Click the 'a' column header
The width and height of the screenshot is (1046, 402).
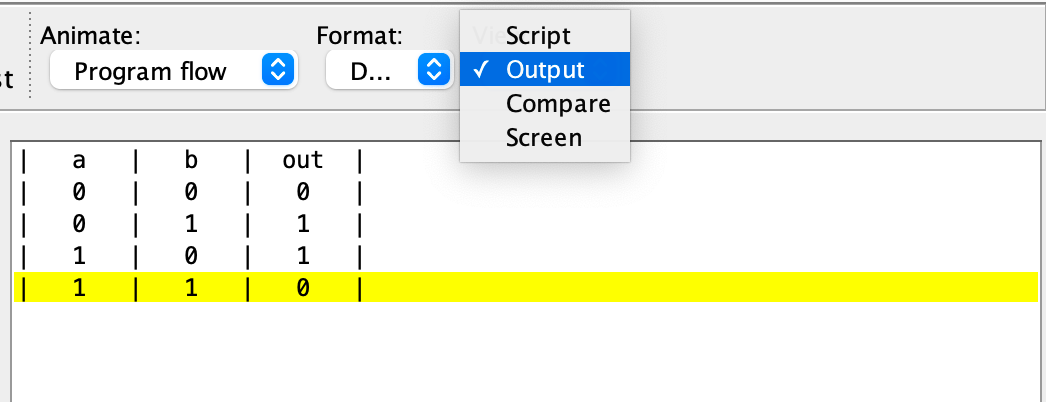click(x=77, y=160)
